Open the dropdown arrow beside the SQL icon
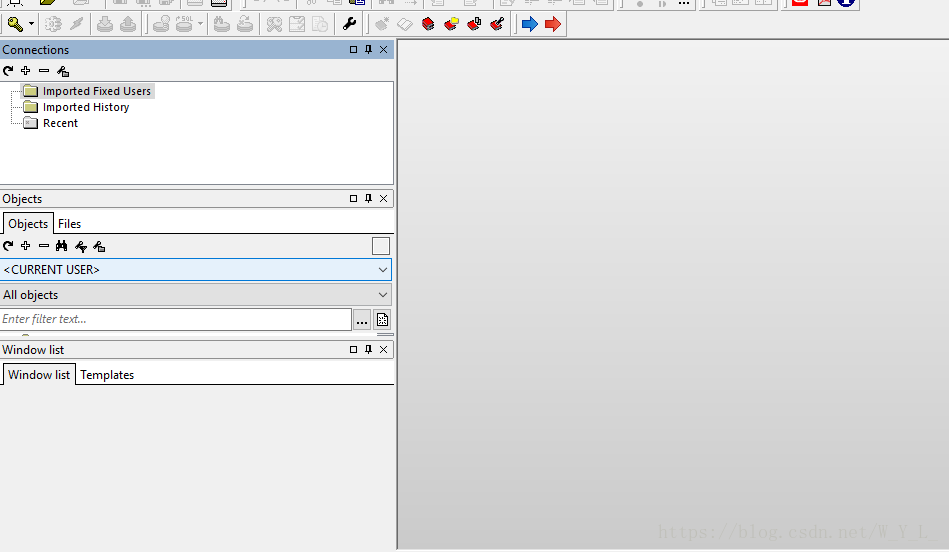Screen dimensions: 949x552 pos(200,24)
